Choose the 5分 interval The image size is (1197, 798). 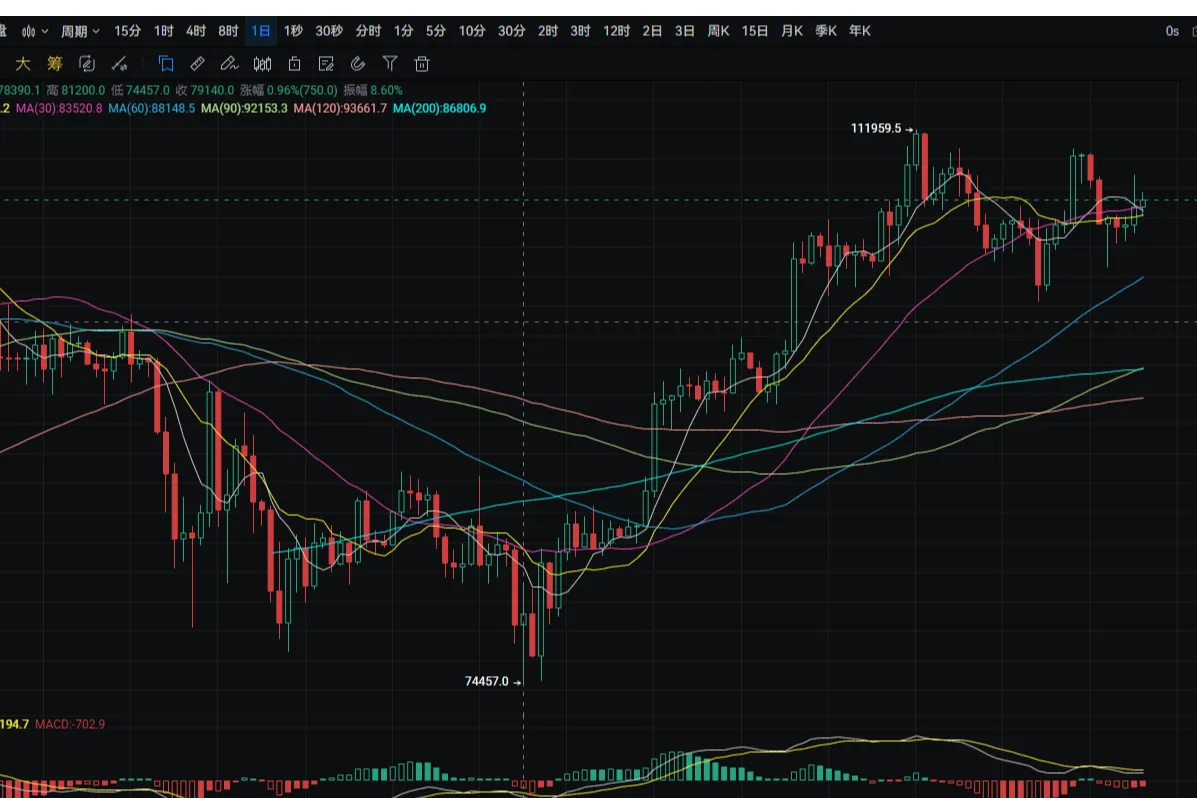[x=435, y=31]
